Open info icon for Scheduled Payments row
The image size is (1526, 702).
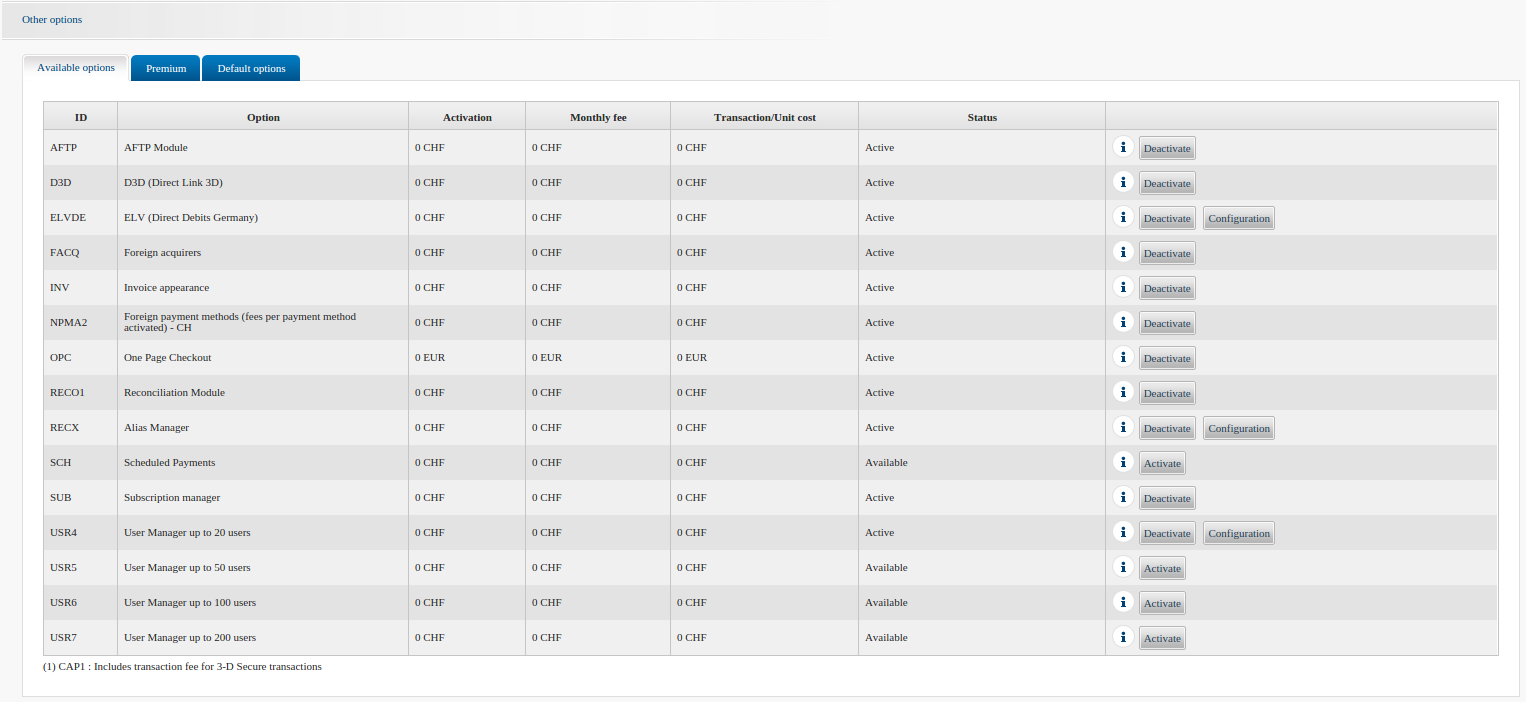[x=1123, y=463]
